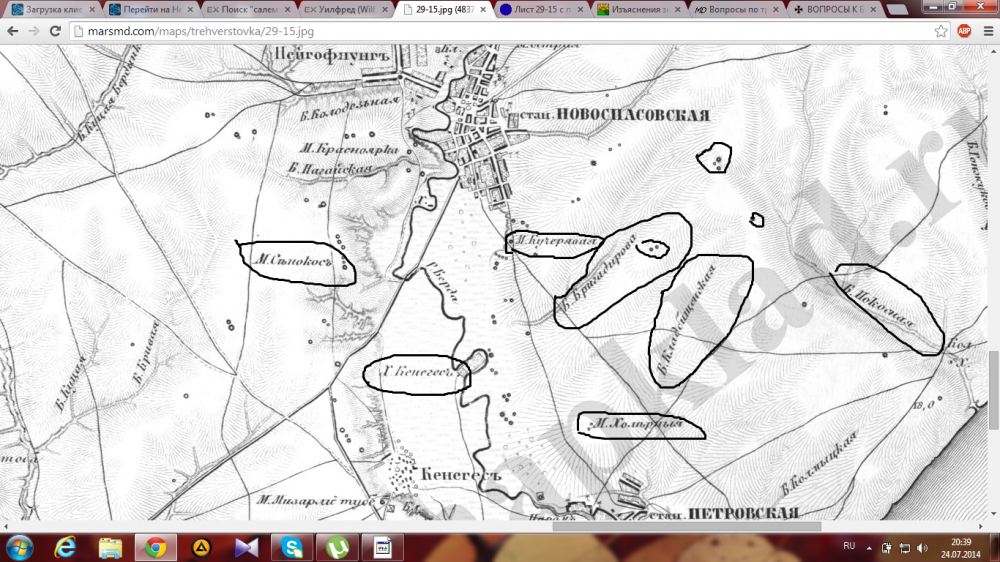Switch to the 'Загрузка' tab
Viewport: 1000px width, 562px height.
click(50, 9)
